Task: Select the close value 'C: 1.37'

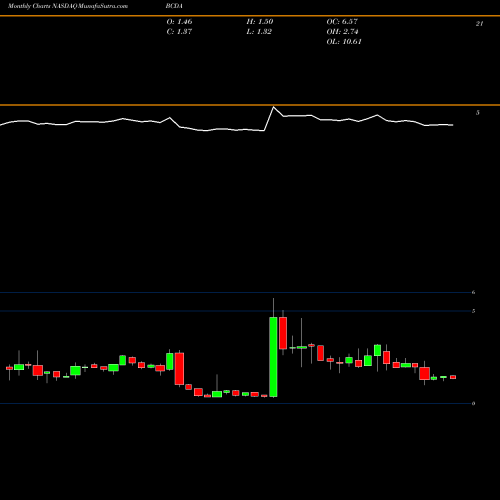Action: [x=179, y=32]
